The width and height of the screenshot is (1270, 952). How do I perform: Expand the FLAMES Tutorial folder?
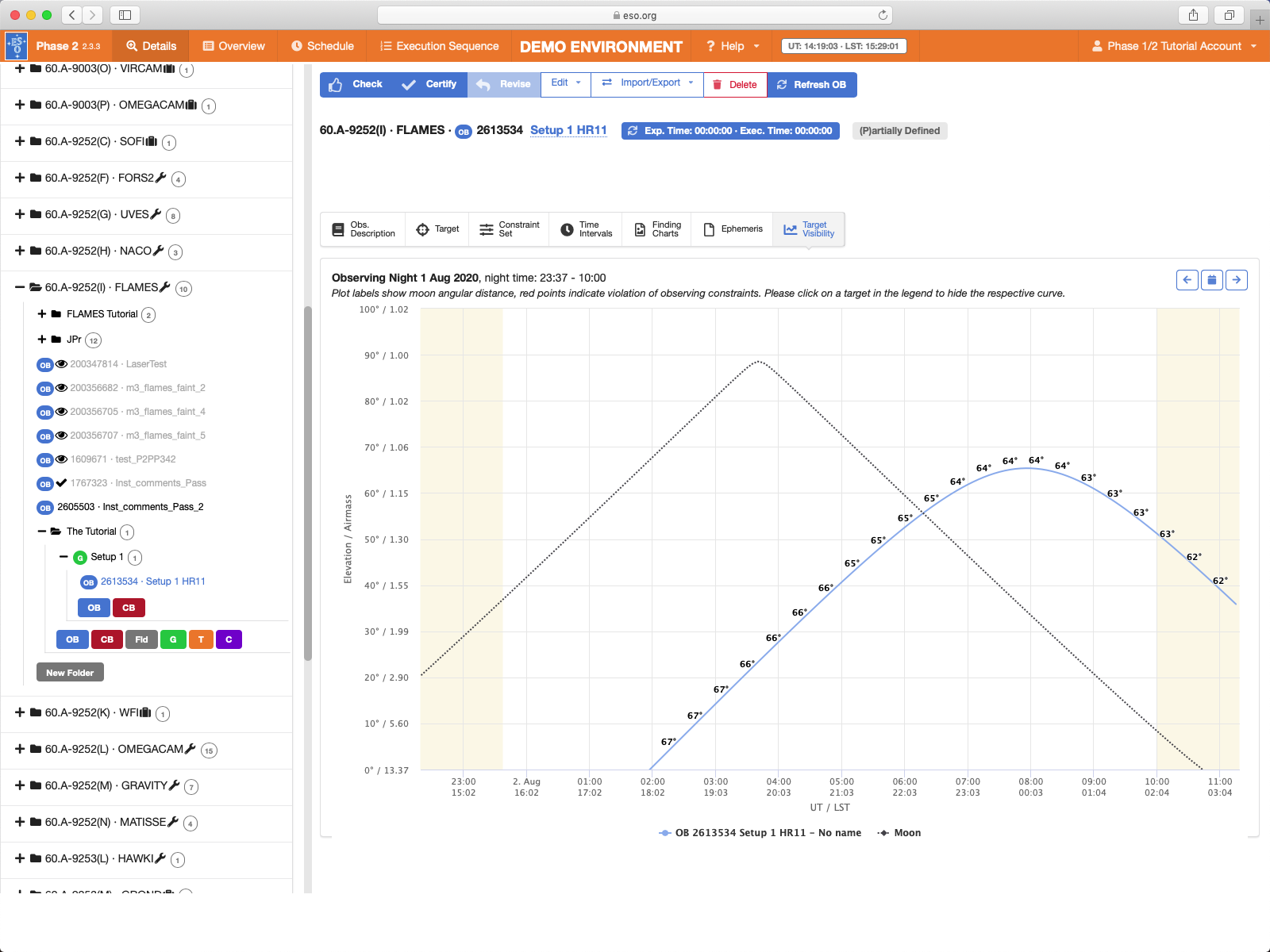pos(42,314)
